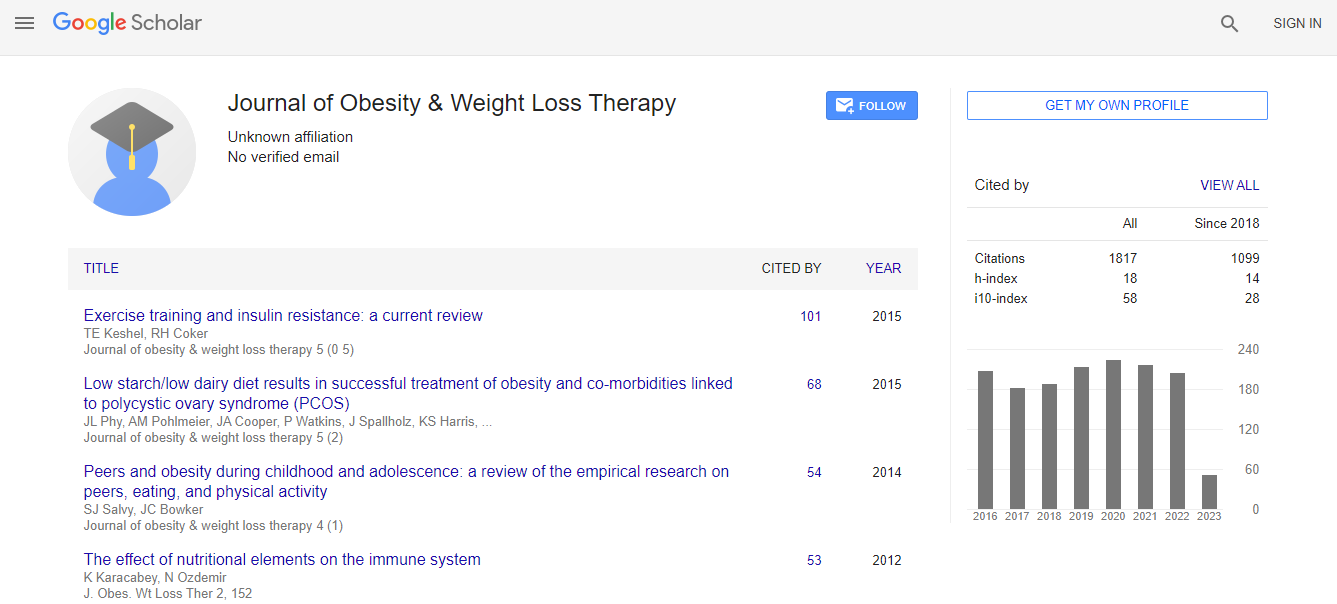This screenshot has width=1337, height=604.
Task: Click the Google Scholar logo
Action: click(x=127, y=23)
